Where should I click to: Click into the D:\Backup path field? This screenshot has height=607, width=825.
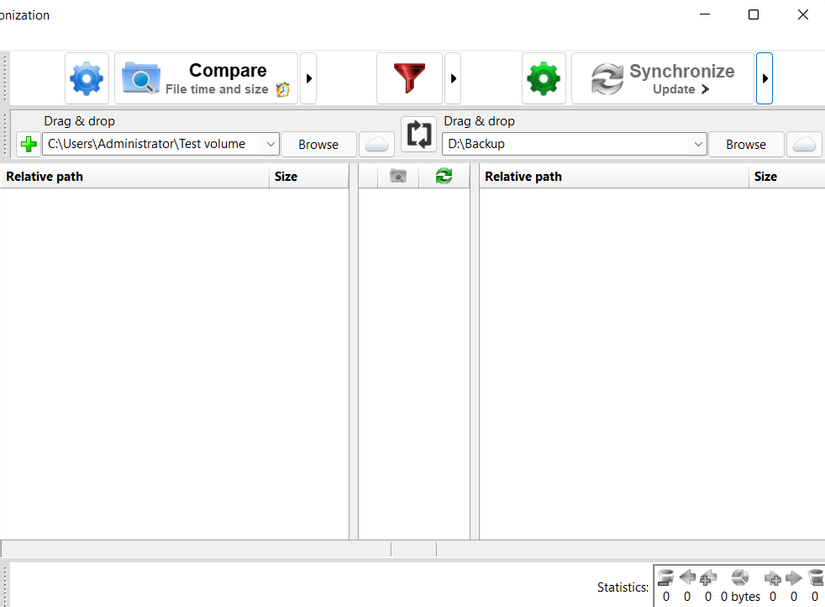(x=567, y=144)
